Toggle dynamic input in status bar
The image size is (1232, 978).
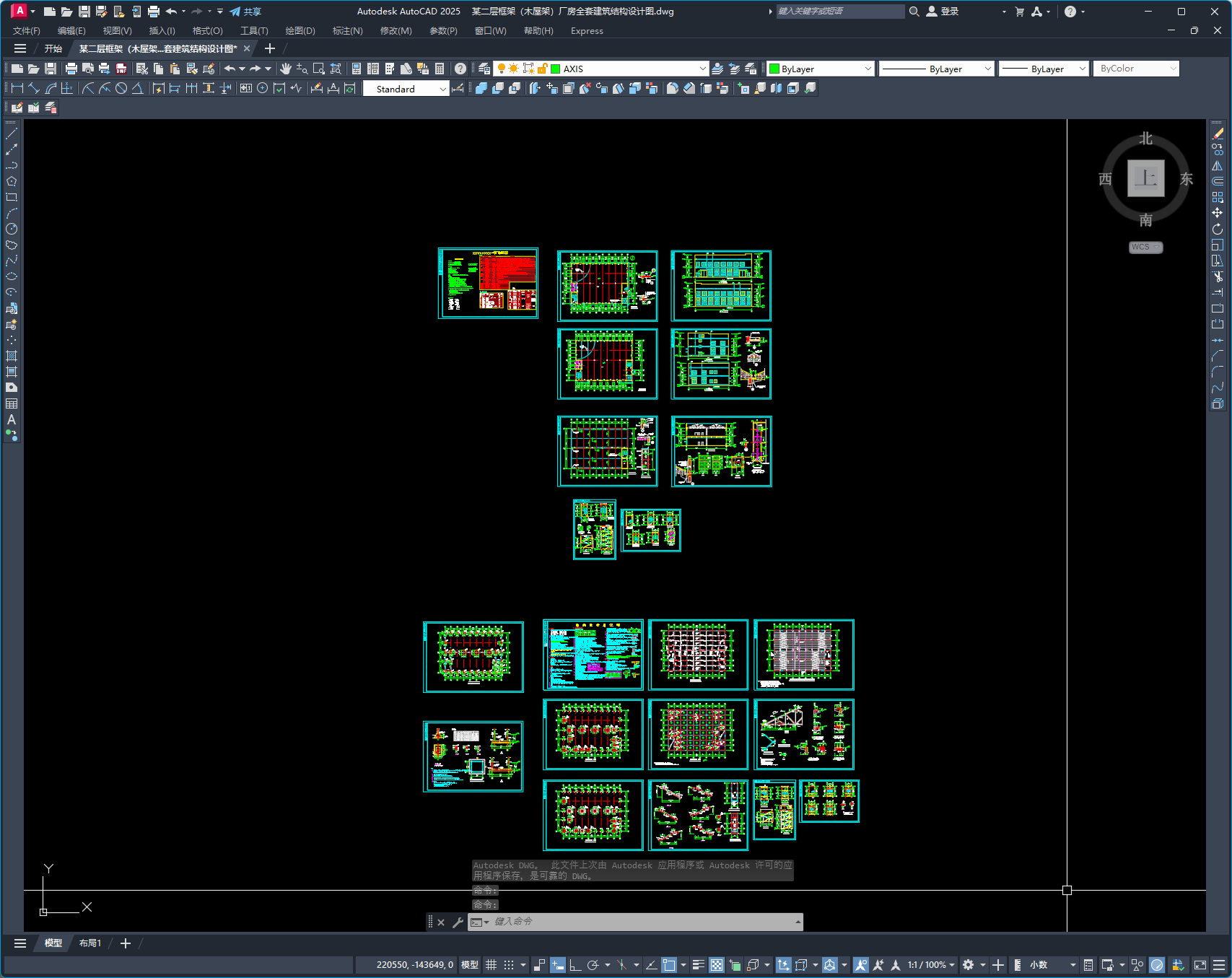point(557,965)
